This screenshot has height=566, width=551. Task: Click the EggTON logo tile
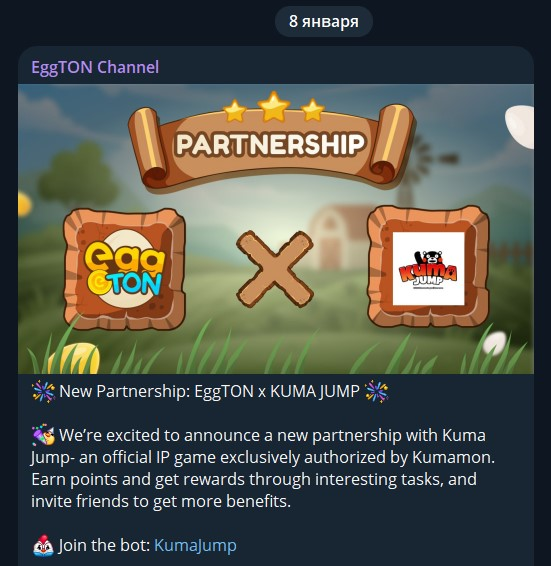(125, 269)
